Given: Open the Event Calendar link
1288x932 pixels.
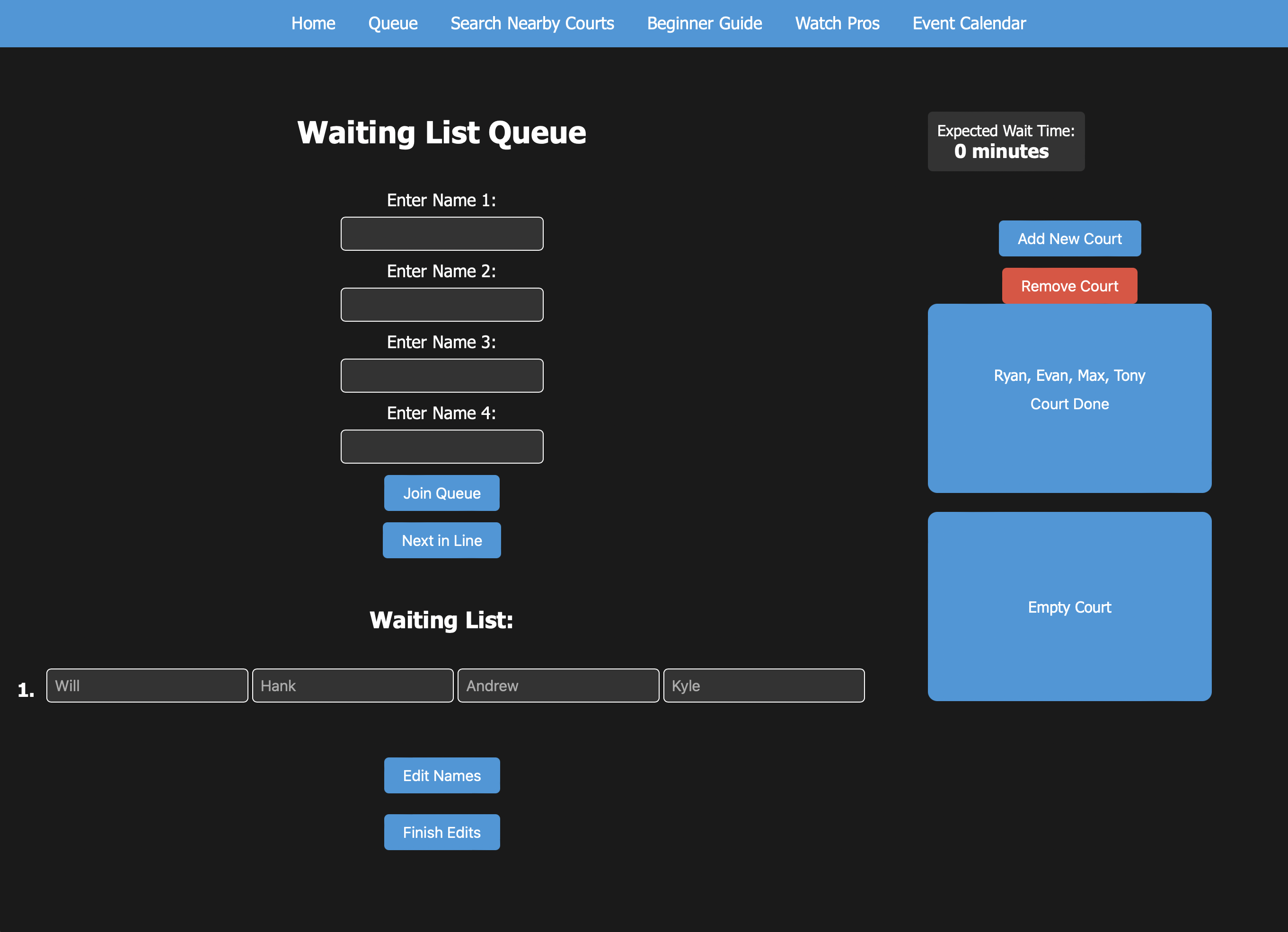Looking at the screenshot, I should (968, 23).
